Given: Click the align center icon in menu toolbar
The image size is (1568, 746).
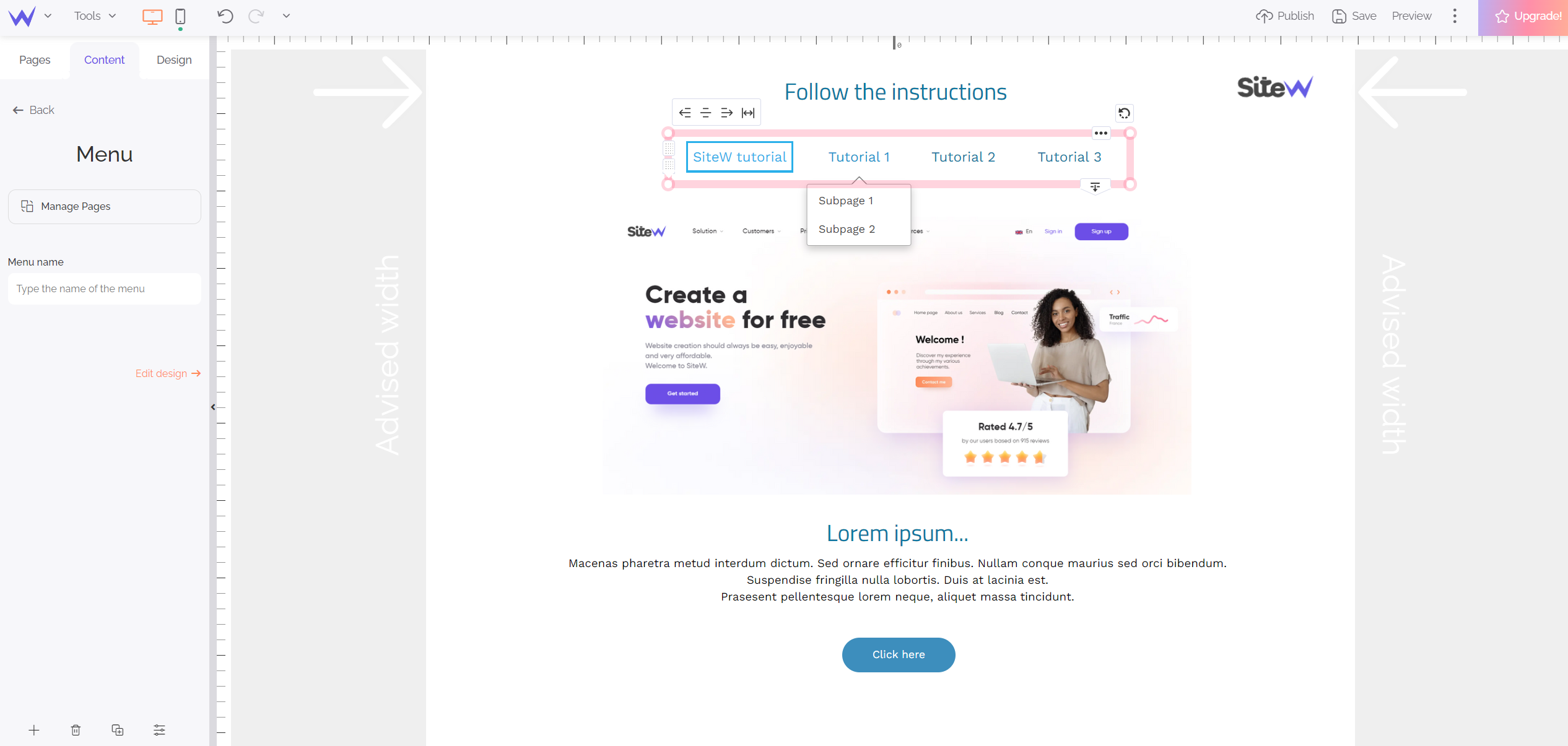Looking at the screenshot, I should 706,112.
